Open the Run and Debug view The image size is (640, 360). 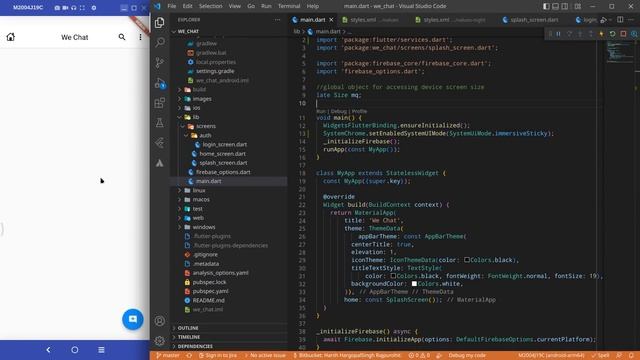click(x=160, y=83)
